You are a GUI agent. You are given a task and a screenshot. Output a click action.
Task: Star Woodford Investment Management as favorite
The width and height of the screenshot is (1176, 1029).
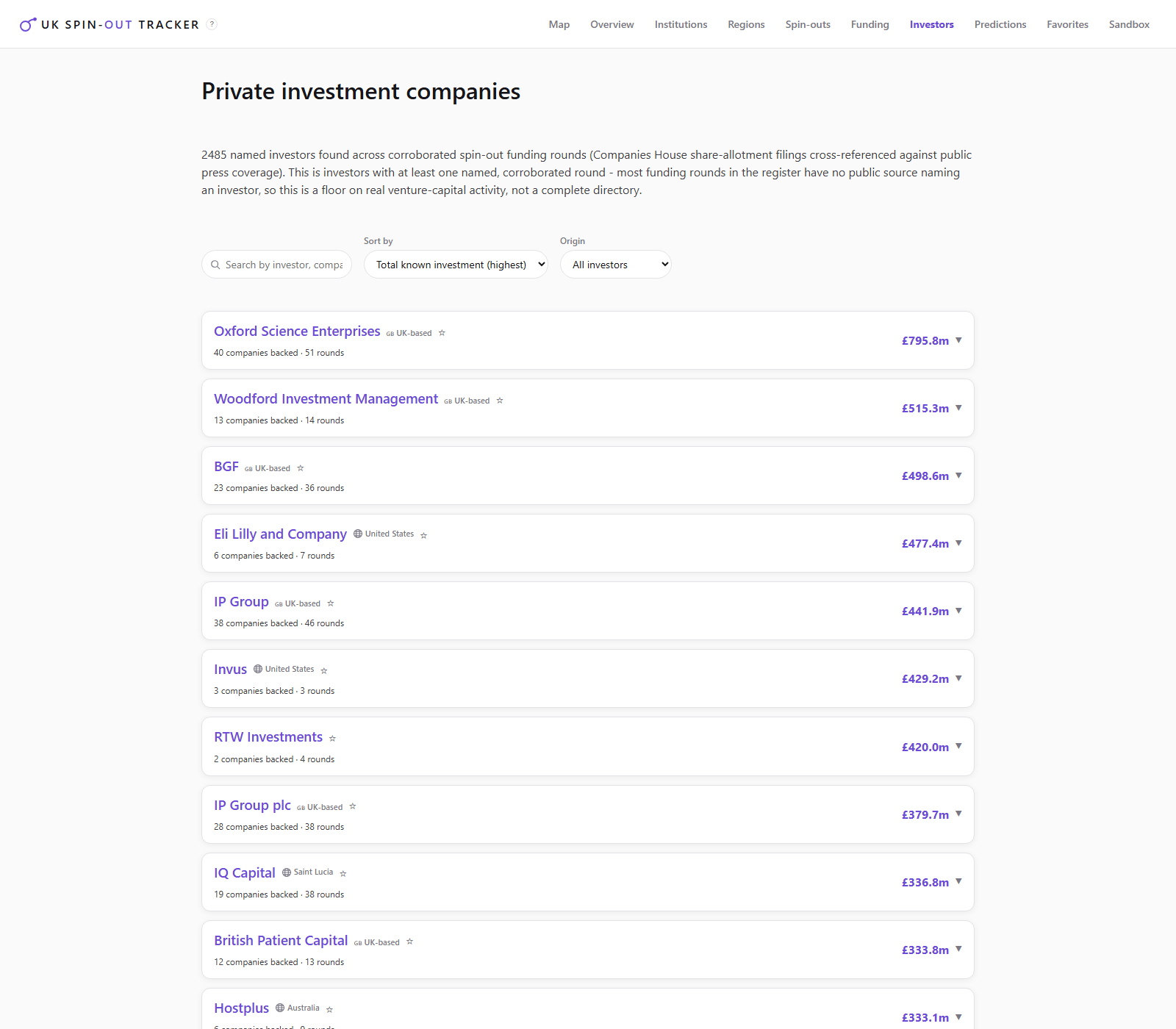click(500, 401)
